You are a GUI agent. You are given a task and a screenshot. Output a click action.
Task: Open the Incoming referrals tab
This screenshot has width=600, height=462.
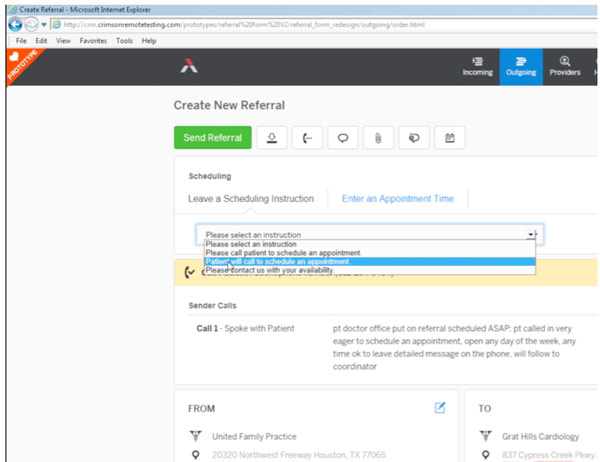click(x=477, y=66)
